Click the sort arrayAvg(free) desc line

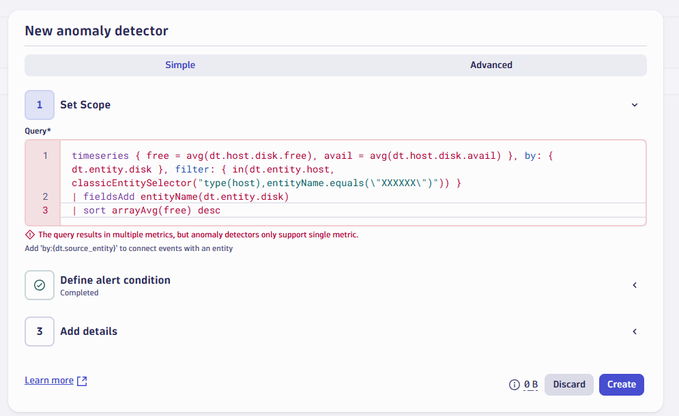146,211
